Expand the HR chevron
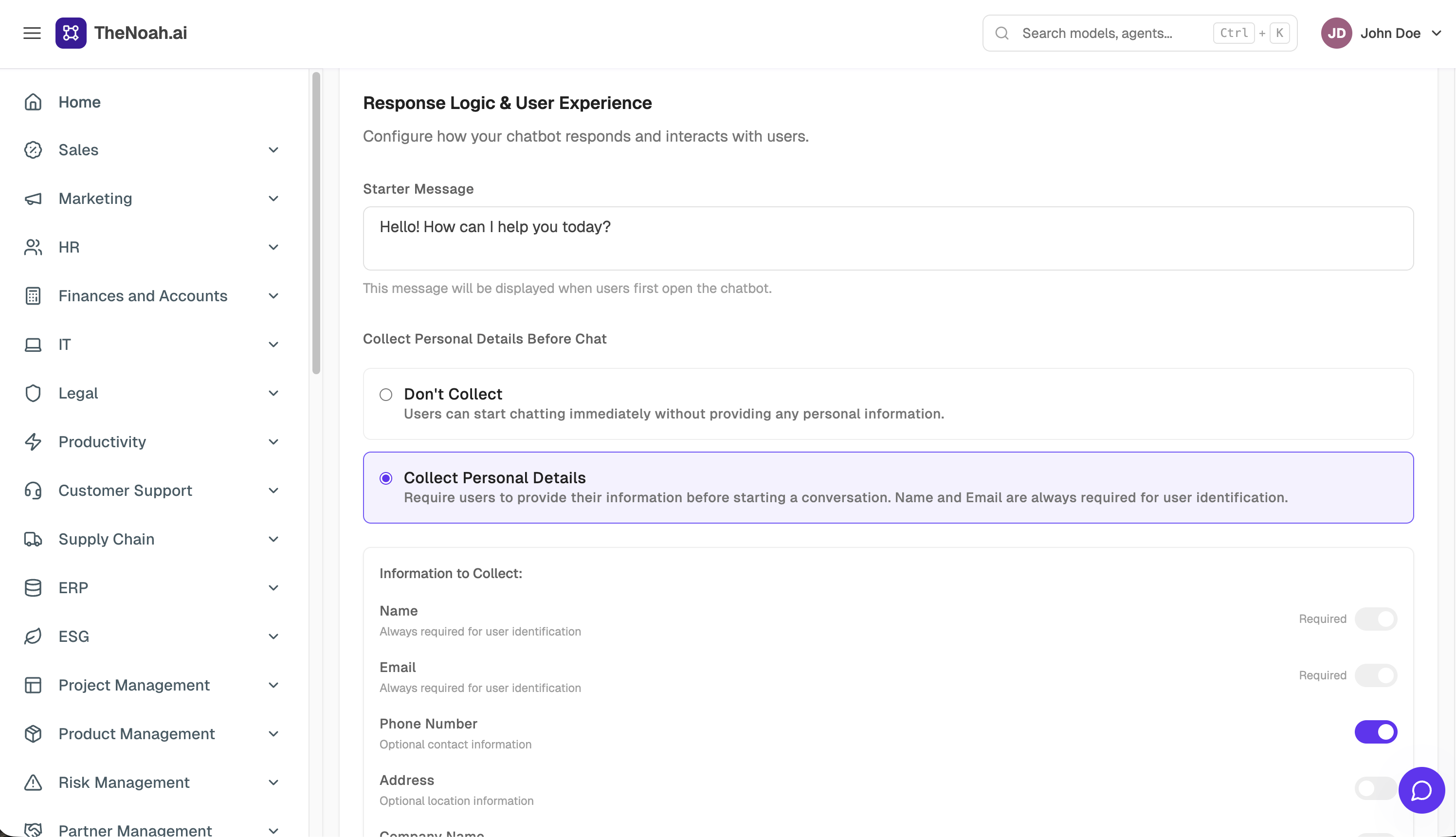This screenshot has width=1456, height=837. click(273, 247)
